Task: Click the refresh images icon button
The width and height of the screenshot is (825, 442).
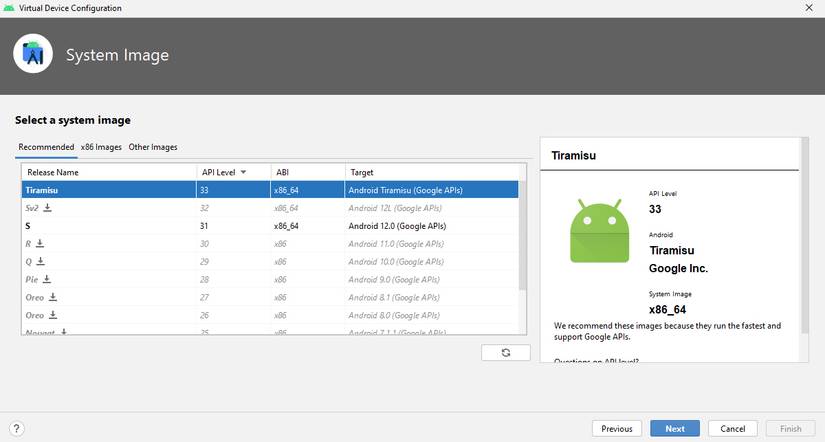Action: click(x=506, y=353)
